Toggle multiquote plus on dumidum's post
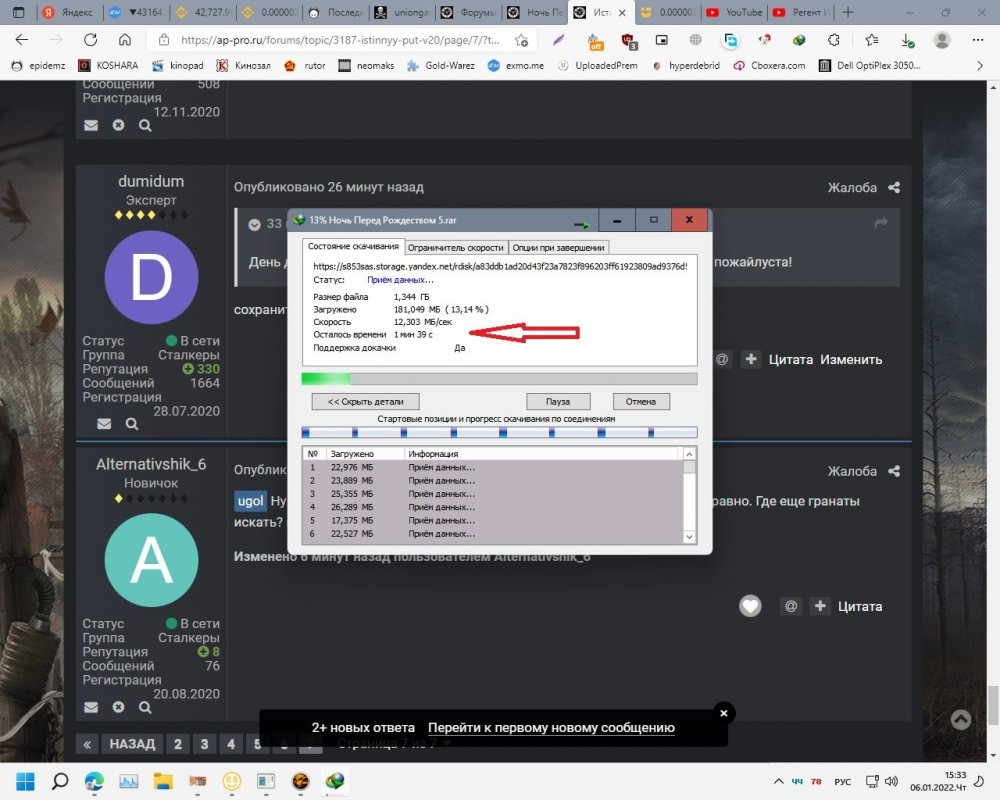The width and height of the screenshot is (1000, 800). [x=751, y=360]
